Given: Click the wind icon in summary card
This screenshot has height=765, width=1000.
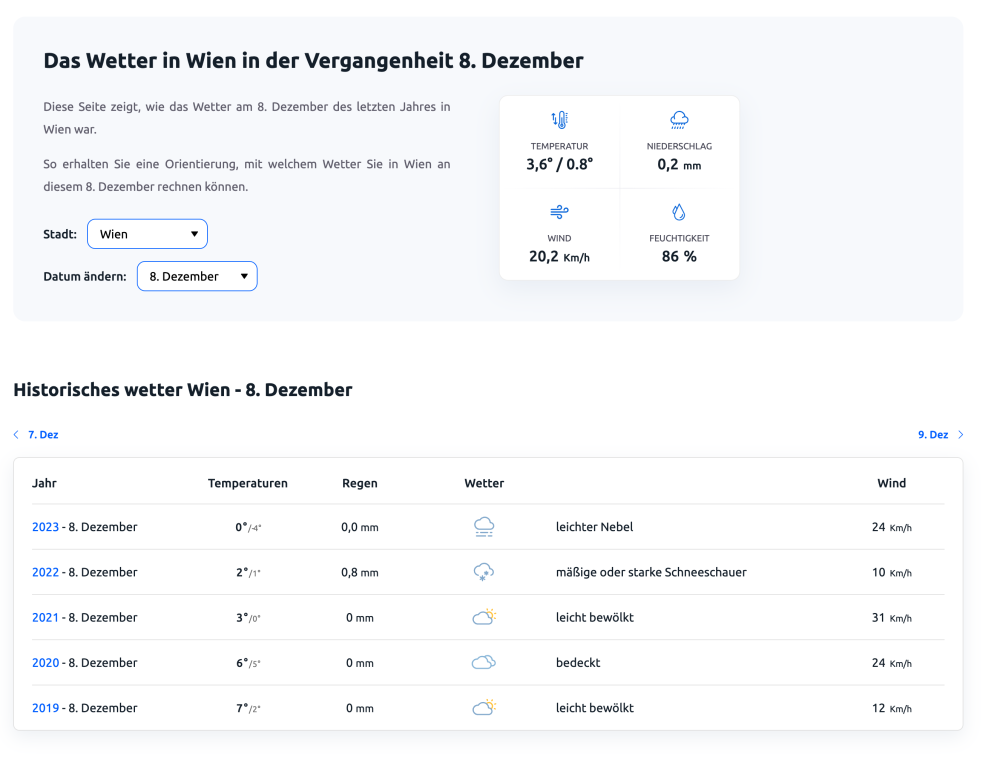Looking at the screenshot, I should 559,212.
